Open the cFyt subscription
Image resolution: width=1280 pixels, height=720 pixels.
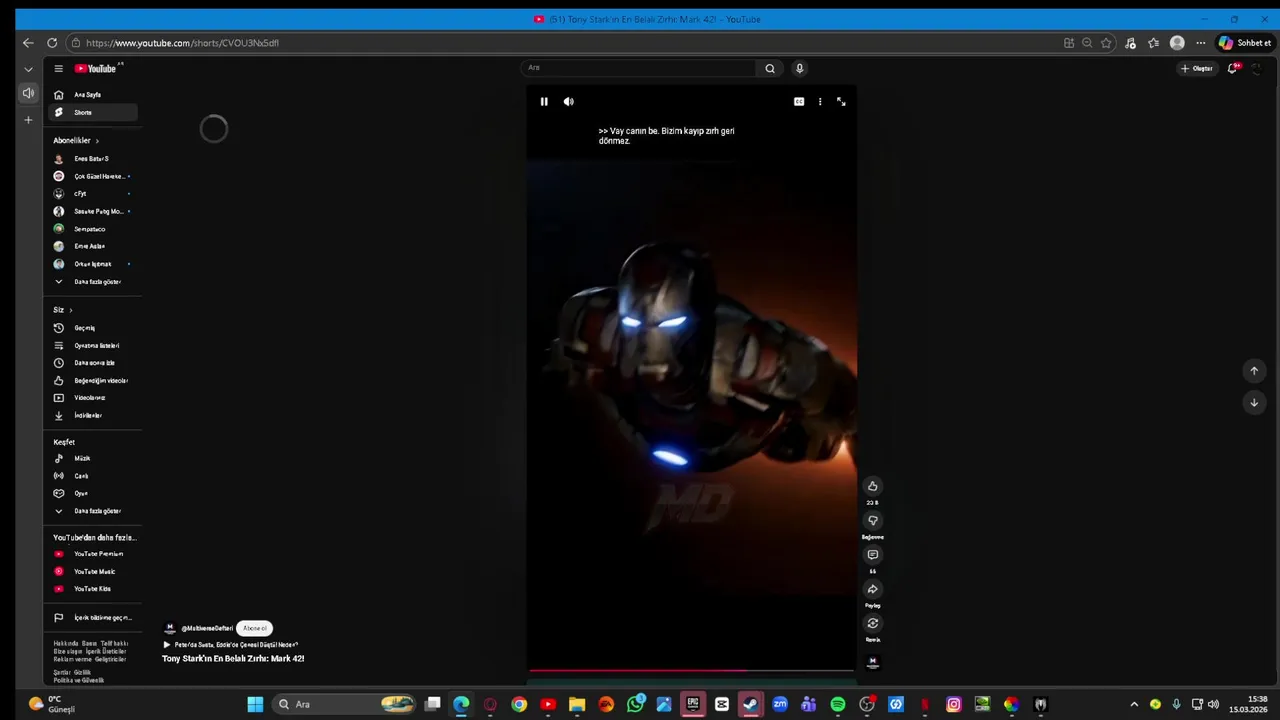click(x=93, y=194)
